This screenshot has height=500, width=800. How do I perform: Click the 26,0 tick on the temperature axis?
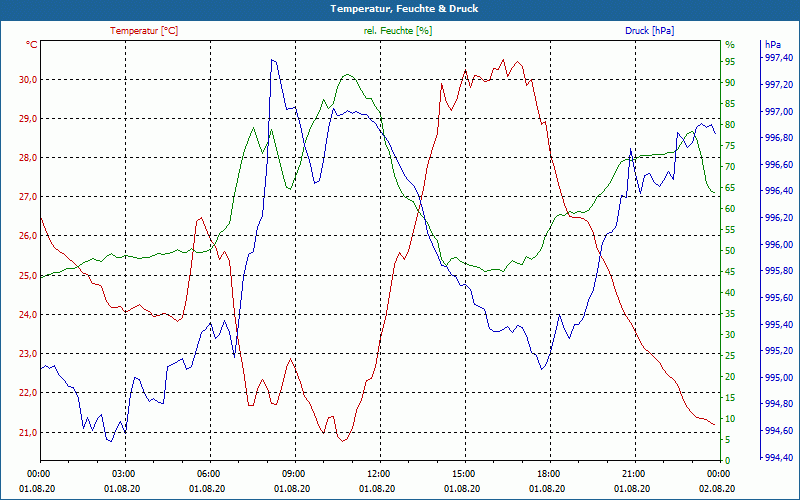click(29, 236)
